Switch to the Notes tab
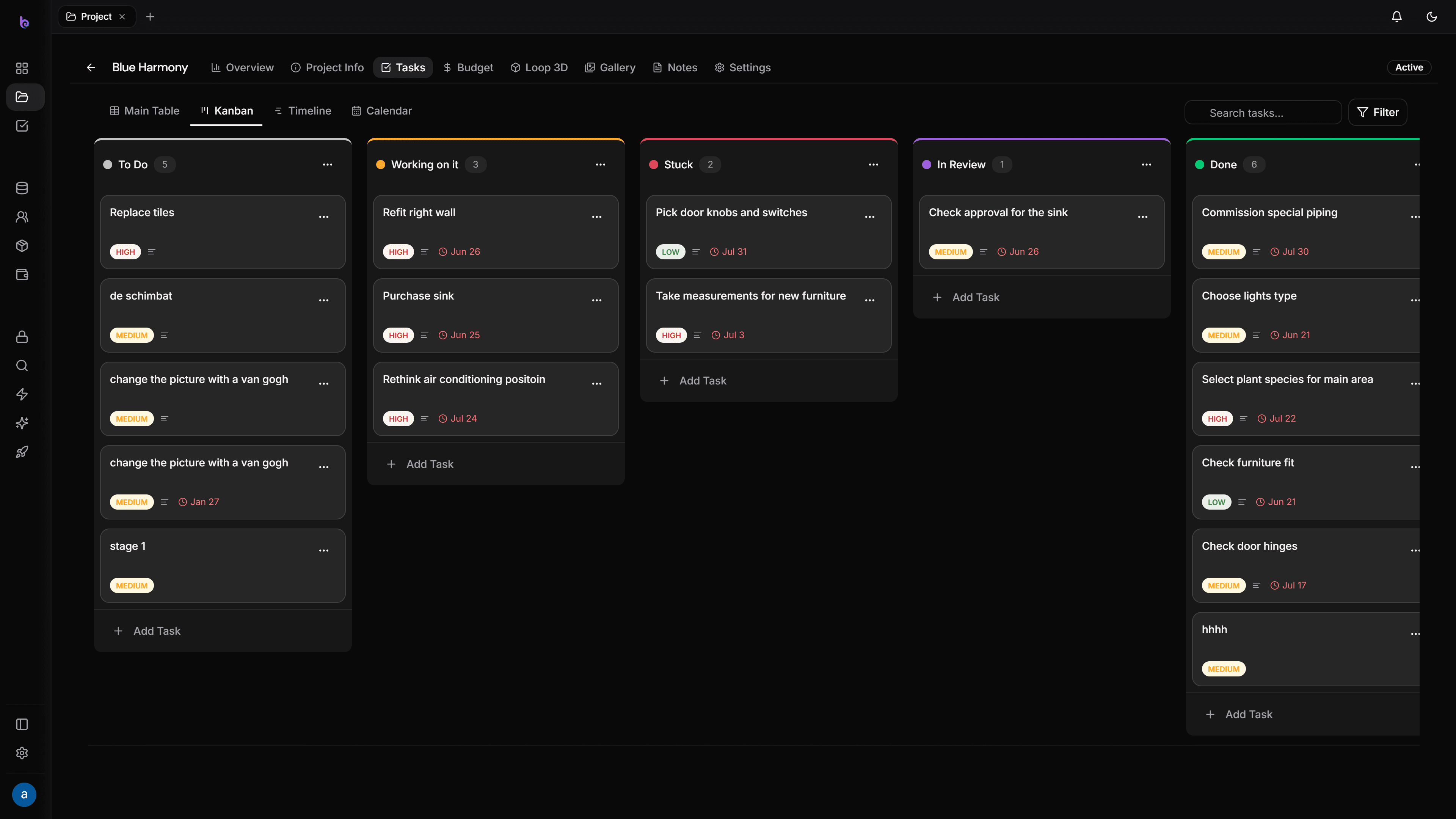The height and width of the screenshot is (819, 1456). pyautogui.click(x=675, y=68)
